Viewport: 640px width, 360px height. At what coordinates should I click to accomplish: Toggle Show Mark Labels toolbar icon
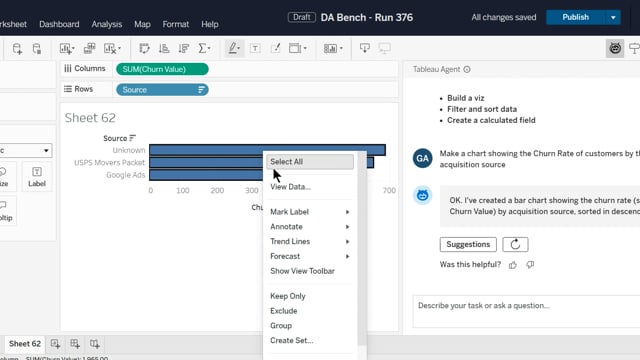click(255, 49)
